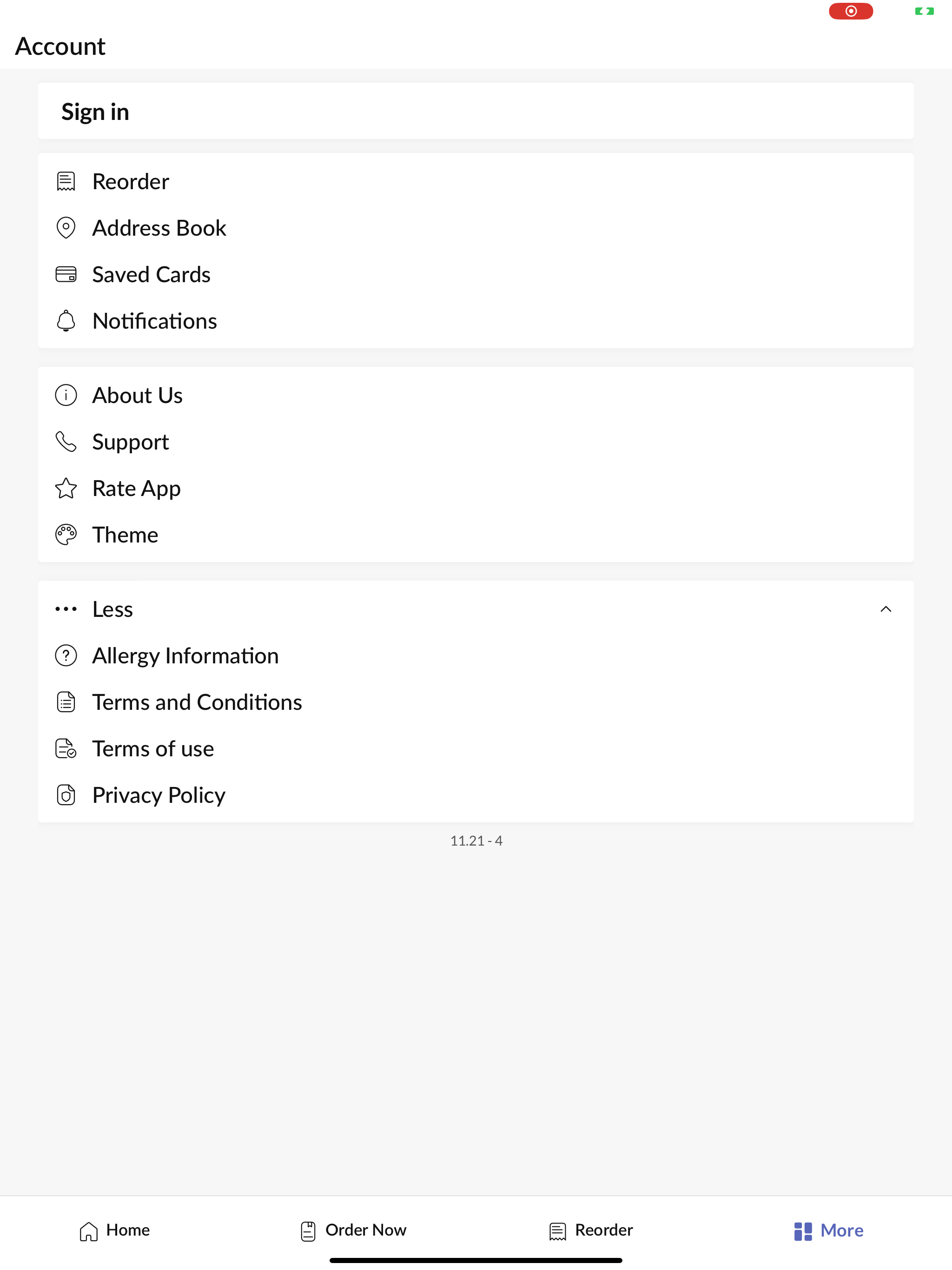Click the Rate App star icon
Image resolution: width=952 pixels, height=1270 pixels.
pyautogui.click(x=66, y=488)
